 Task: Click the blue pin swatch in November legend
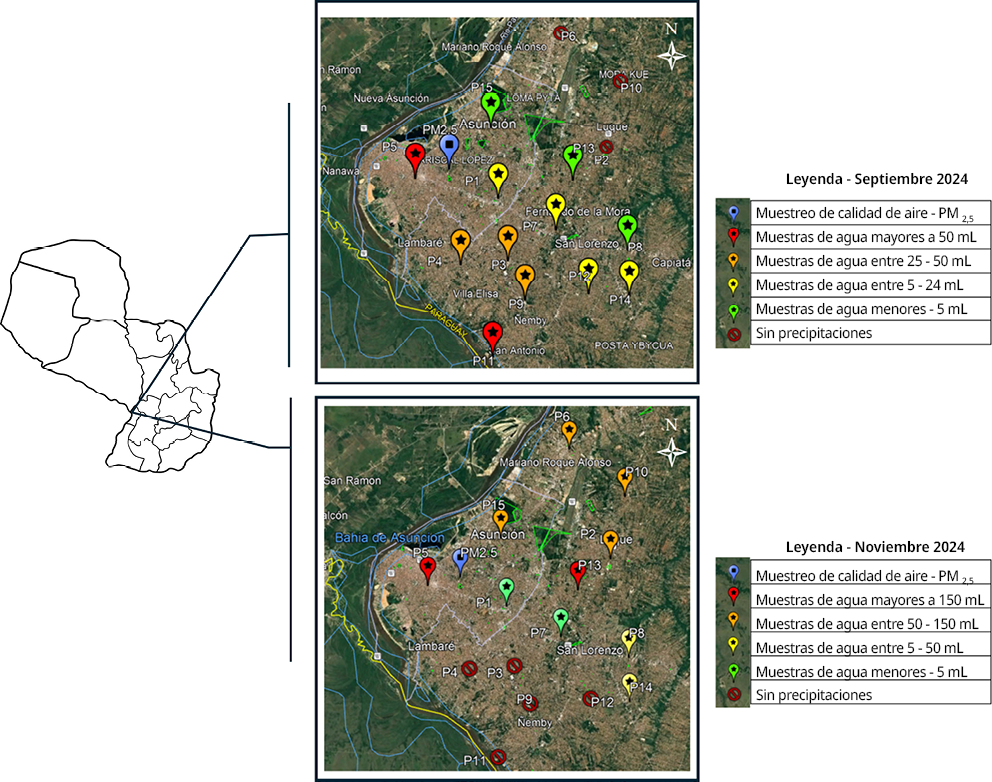[734, 575]
